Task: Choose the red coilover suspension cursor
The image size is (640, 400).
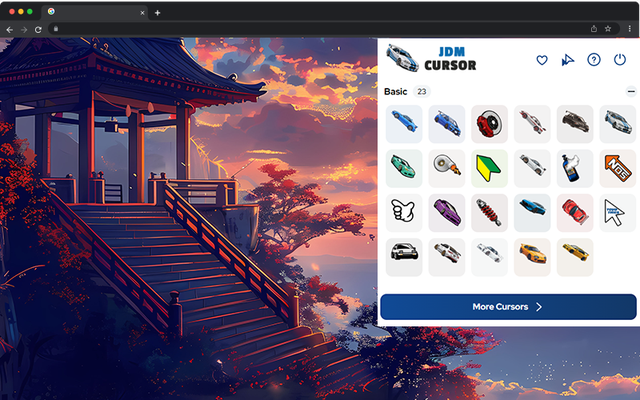Action: (489, 213)
